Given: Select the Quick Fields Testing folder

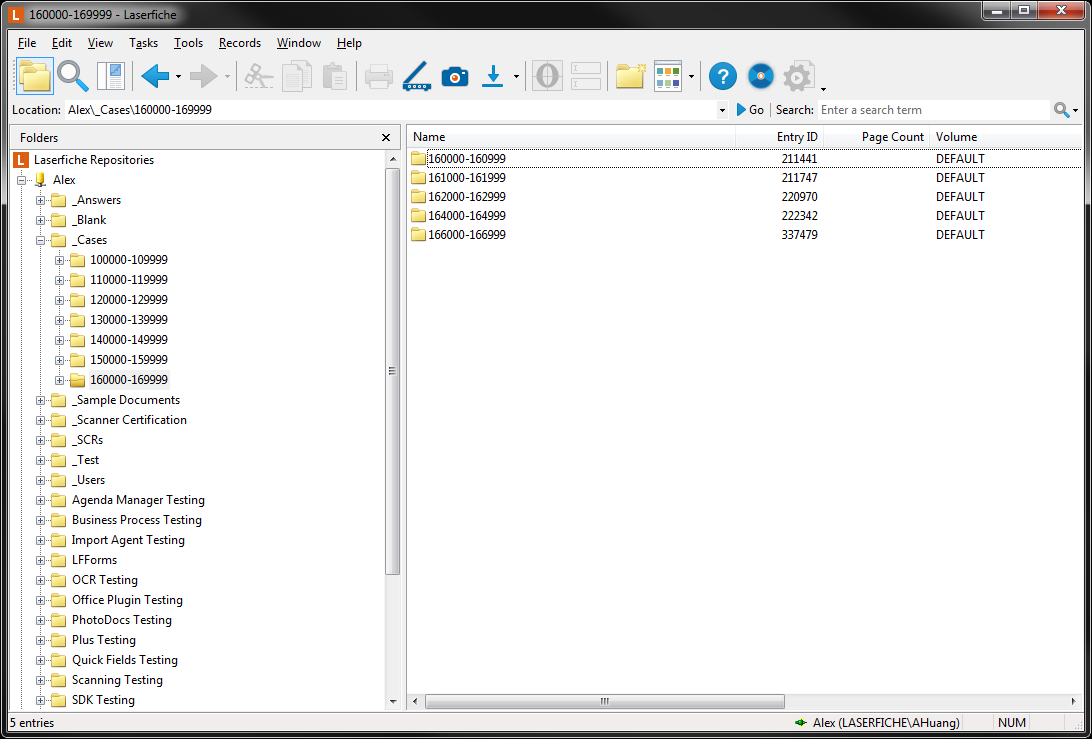Looking at the screenshot, I should click(x=125, y=660).
